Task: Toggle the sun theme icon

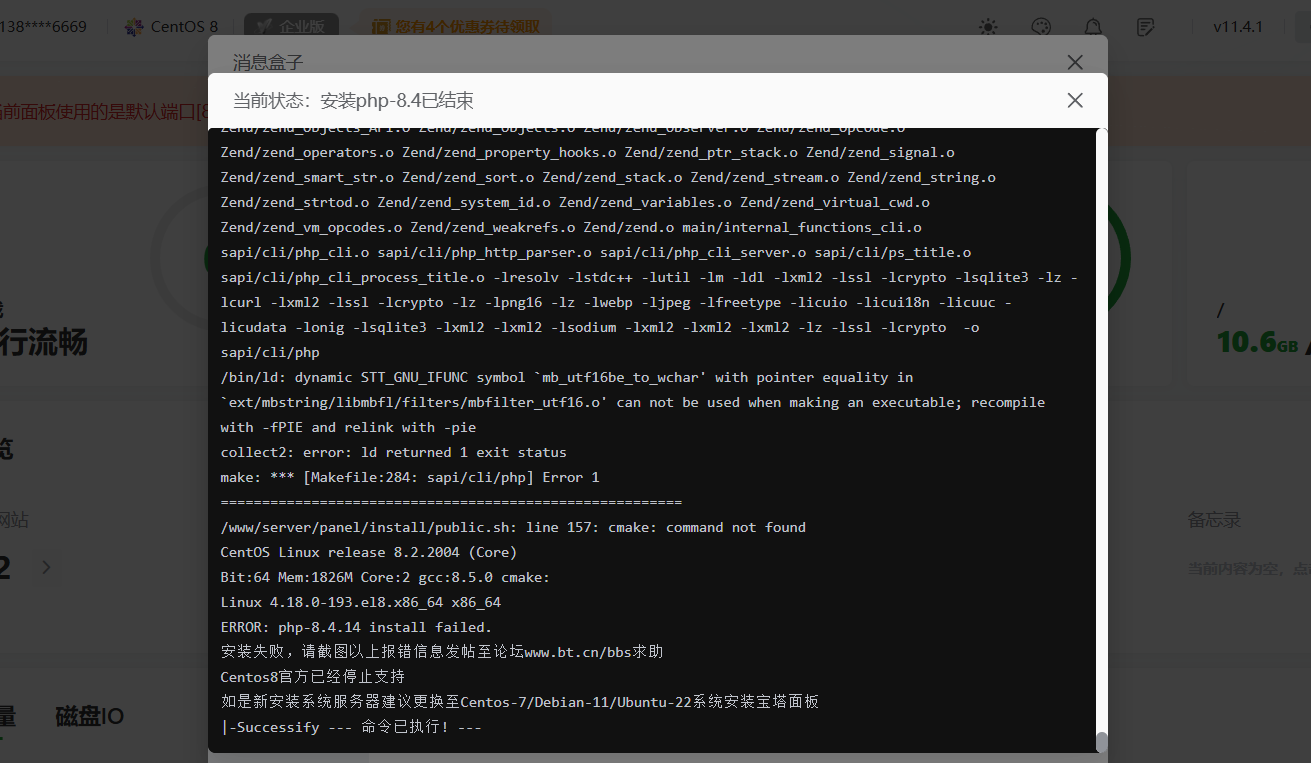Action: 988,27
